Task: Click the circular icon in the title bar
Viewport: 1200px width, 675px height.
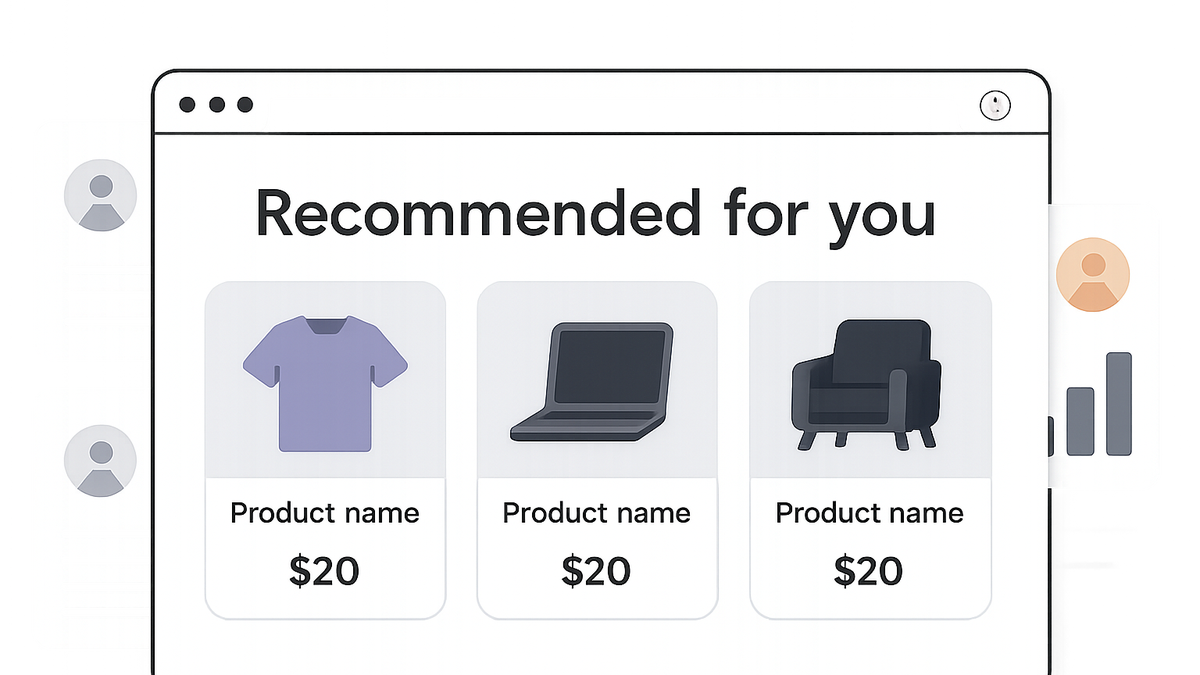Action: coord(995,105)
